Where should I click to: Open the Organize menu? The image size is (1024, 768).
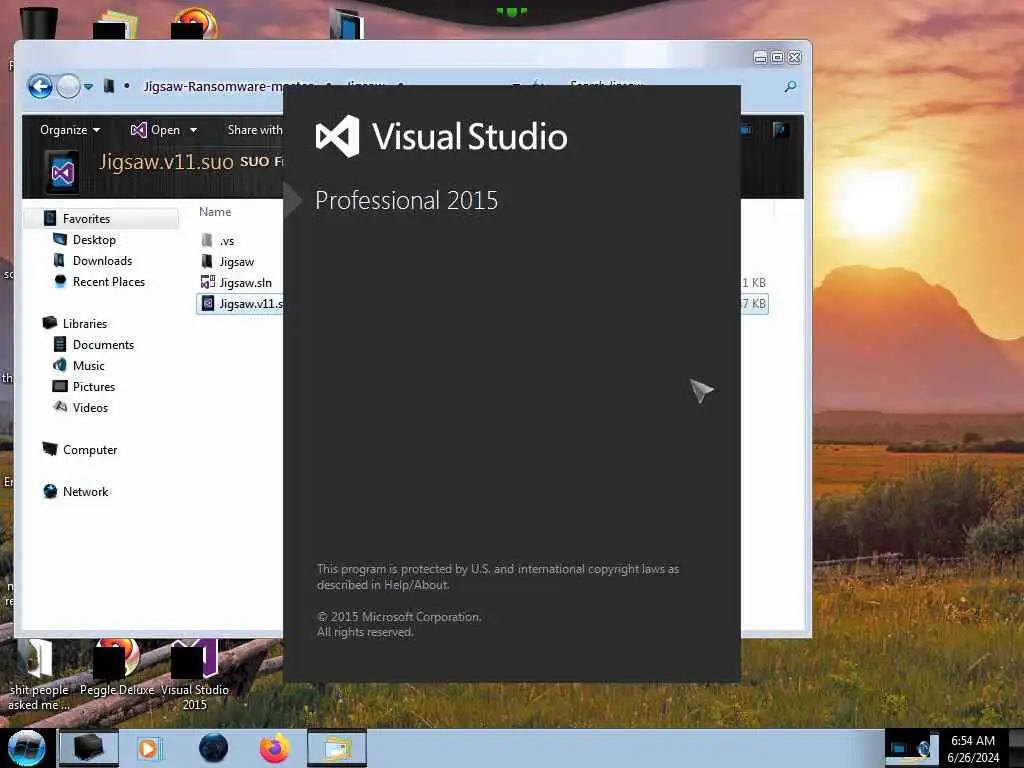coord(70,130)
